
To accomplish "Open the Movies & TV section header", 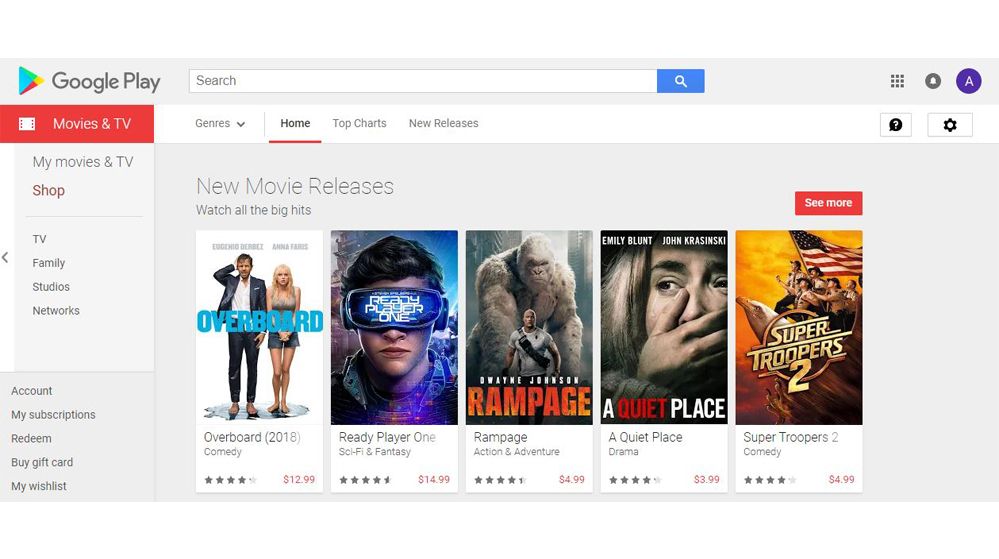I will pyautogui.click(x=77, y=124).
